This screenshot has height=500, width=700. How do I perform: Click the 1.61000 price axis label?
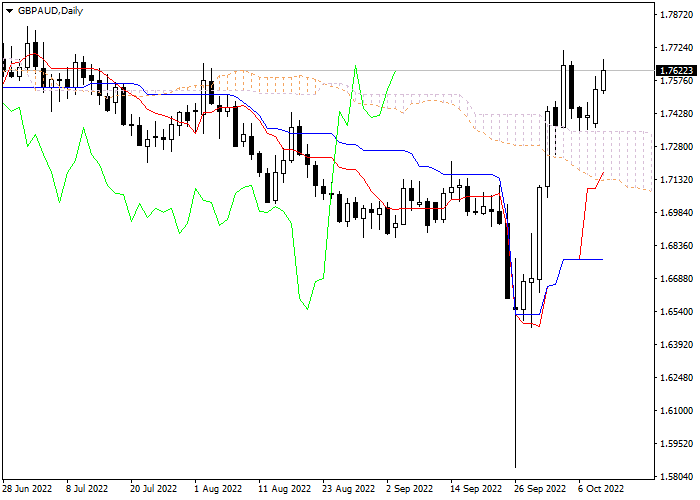pyautogui.click(x=677, y=411)
